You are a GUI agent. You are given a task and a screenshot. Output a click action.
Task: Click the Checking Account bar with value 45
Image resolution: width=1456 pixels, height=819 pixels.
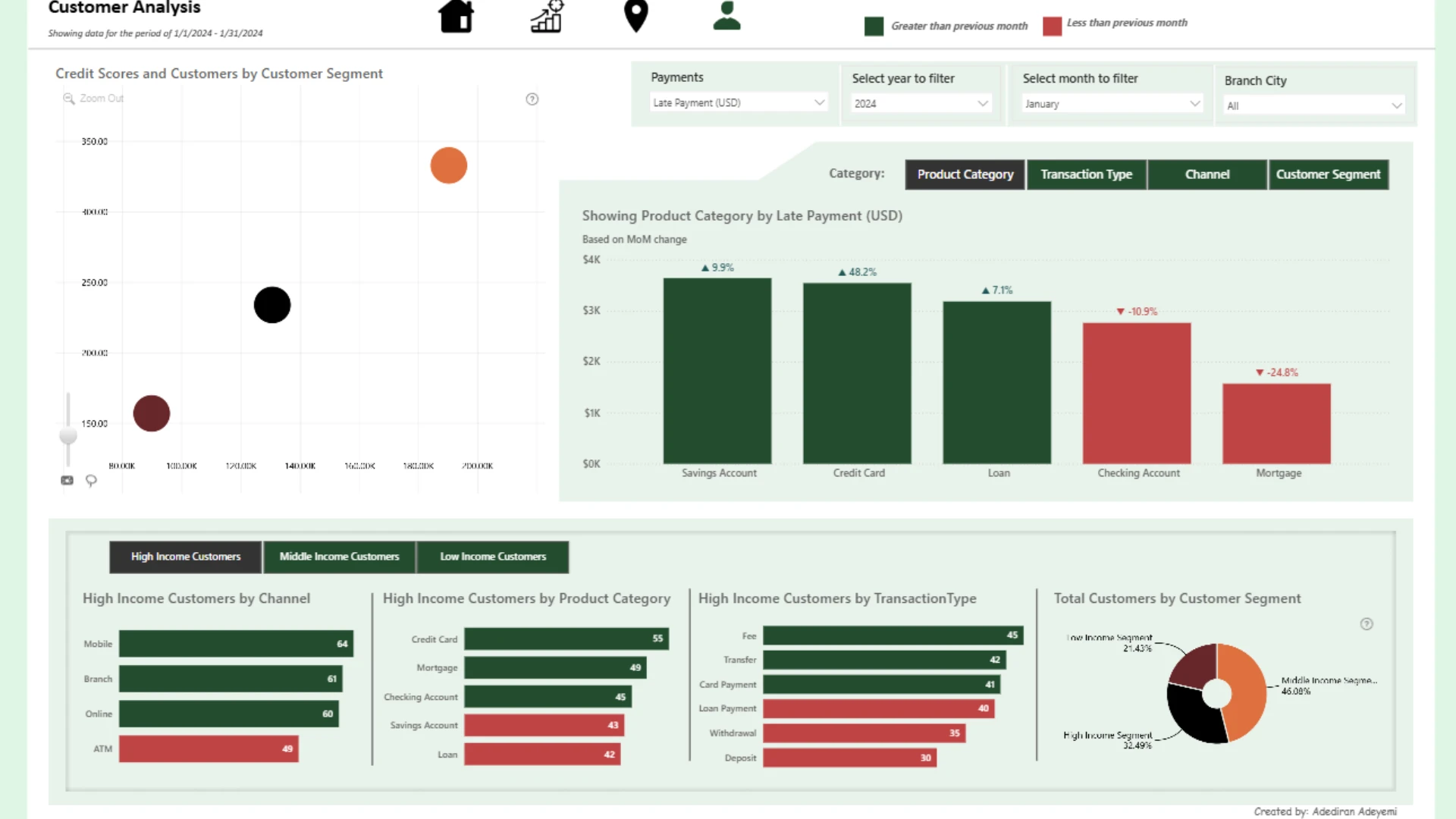(x=548, y=697)
